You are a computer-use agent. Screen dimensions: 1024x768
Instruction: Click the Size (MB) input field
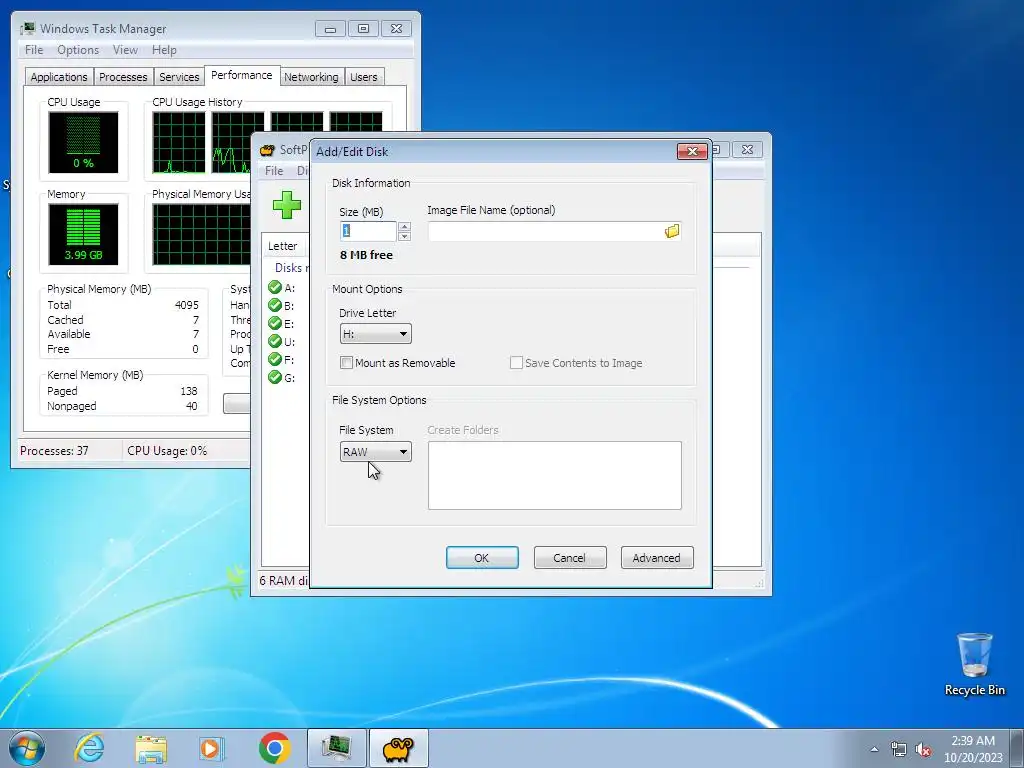click(x=368, y=231)
